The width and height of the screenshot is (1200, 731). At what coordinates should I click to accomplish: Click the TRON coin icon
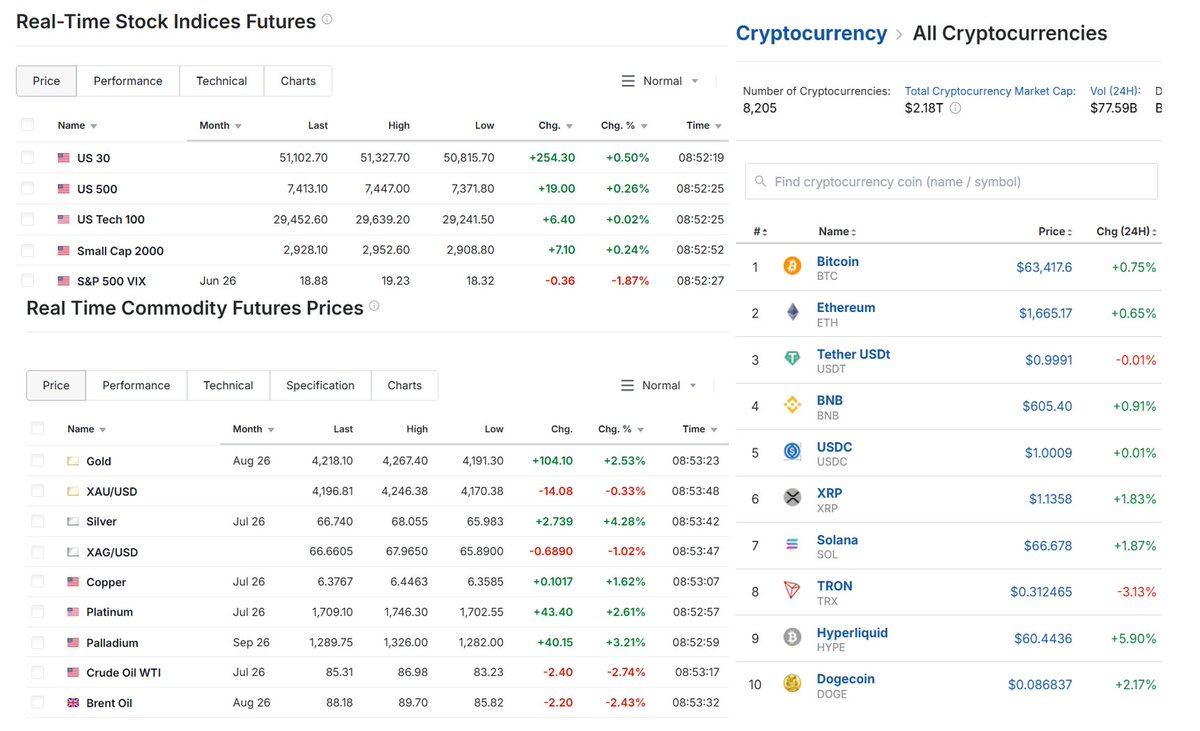click(793, 591)
